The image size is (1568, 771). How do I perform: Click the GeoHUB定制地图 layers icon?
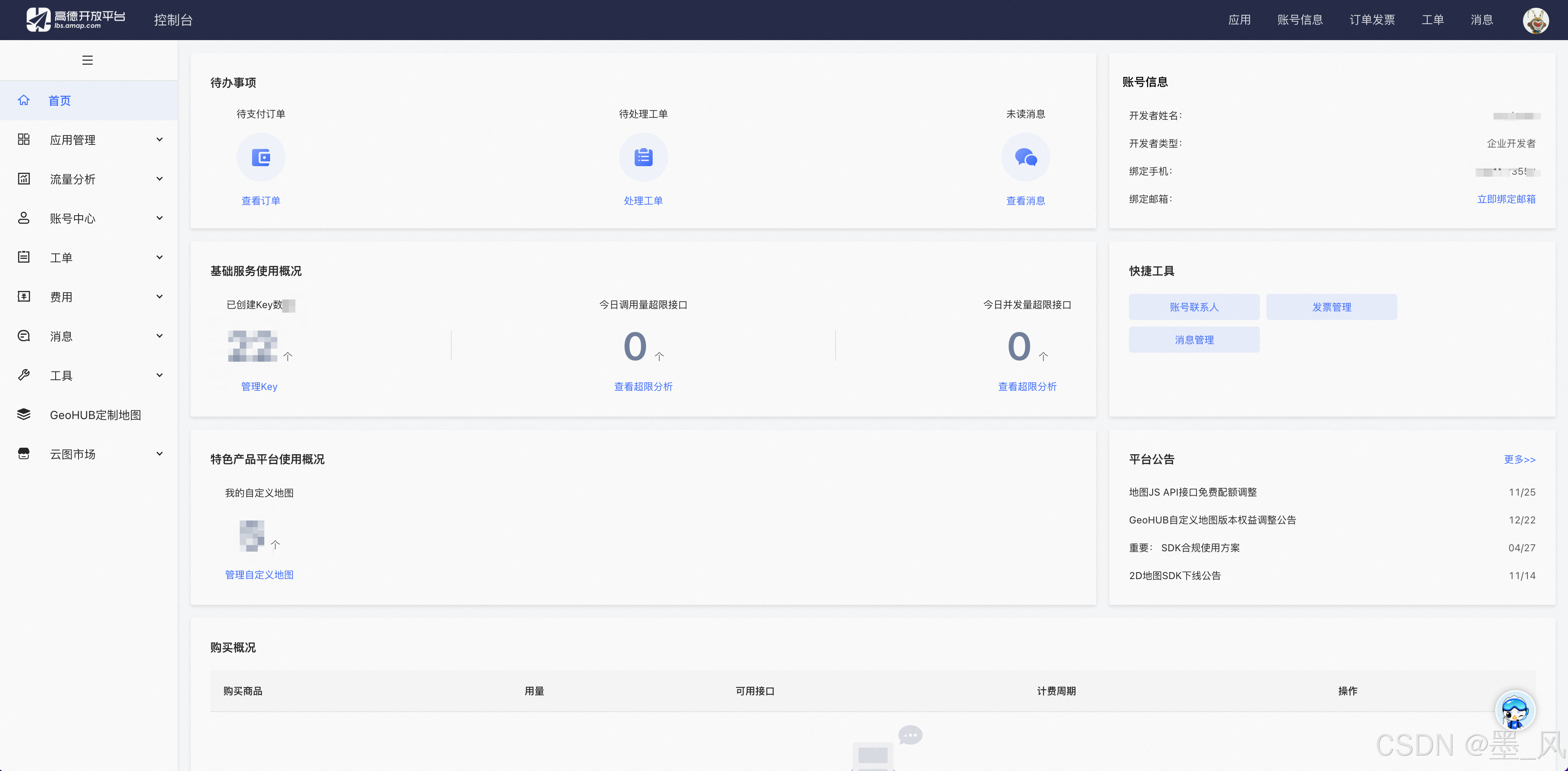(x=24, y=415)
